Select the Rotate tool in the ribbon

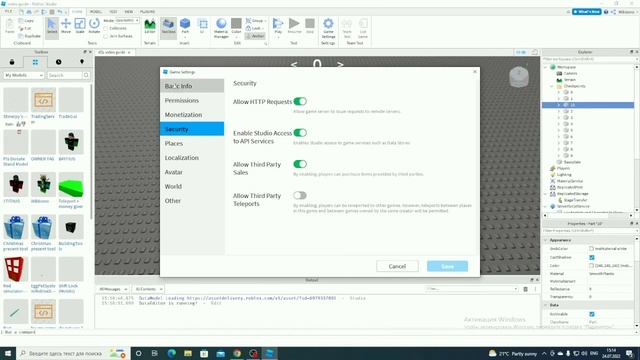click(94, 26)
